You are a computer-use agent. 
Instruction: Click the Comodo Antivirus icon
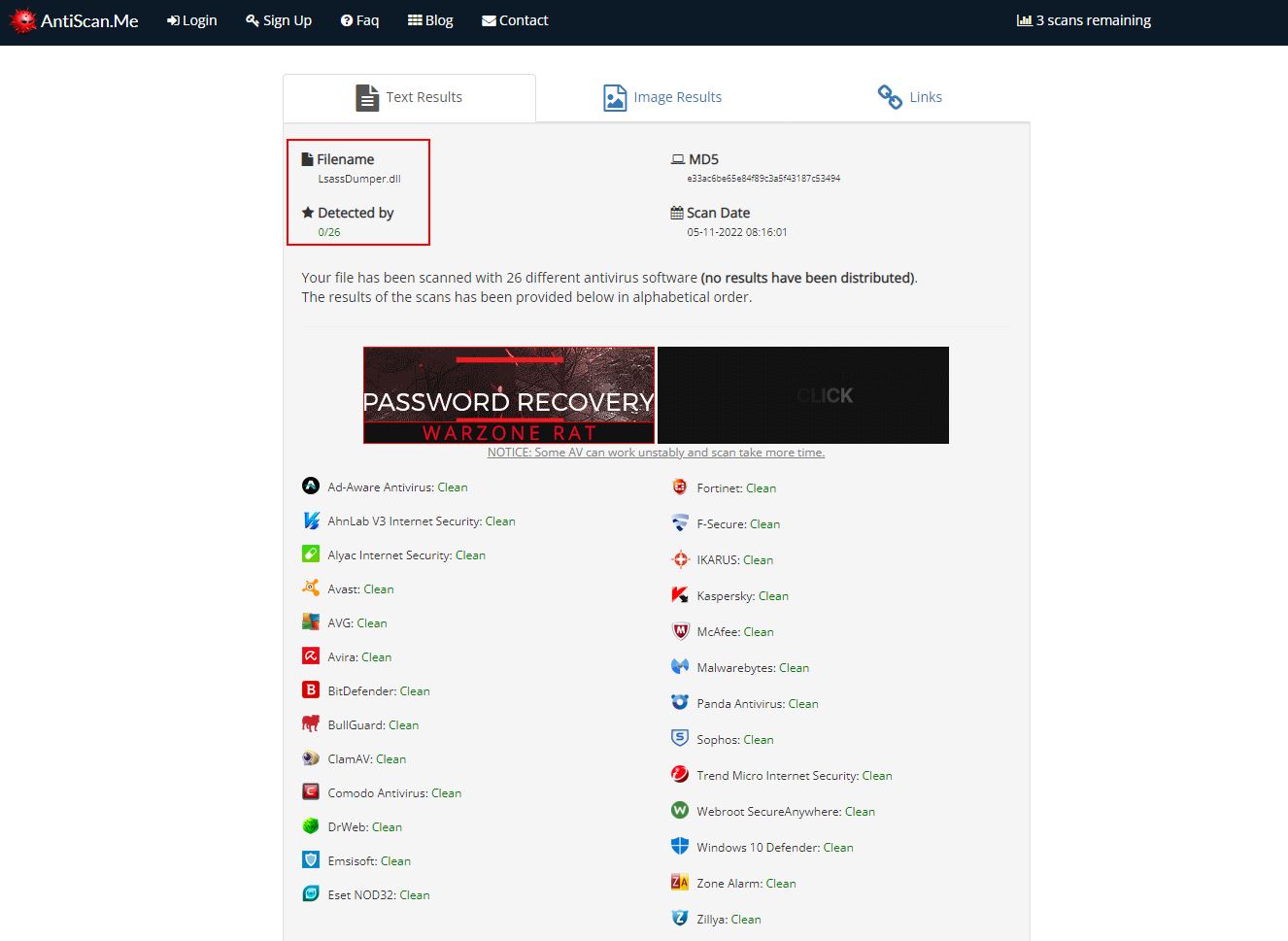pyautogui.click(x=311, y=791)
